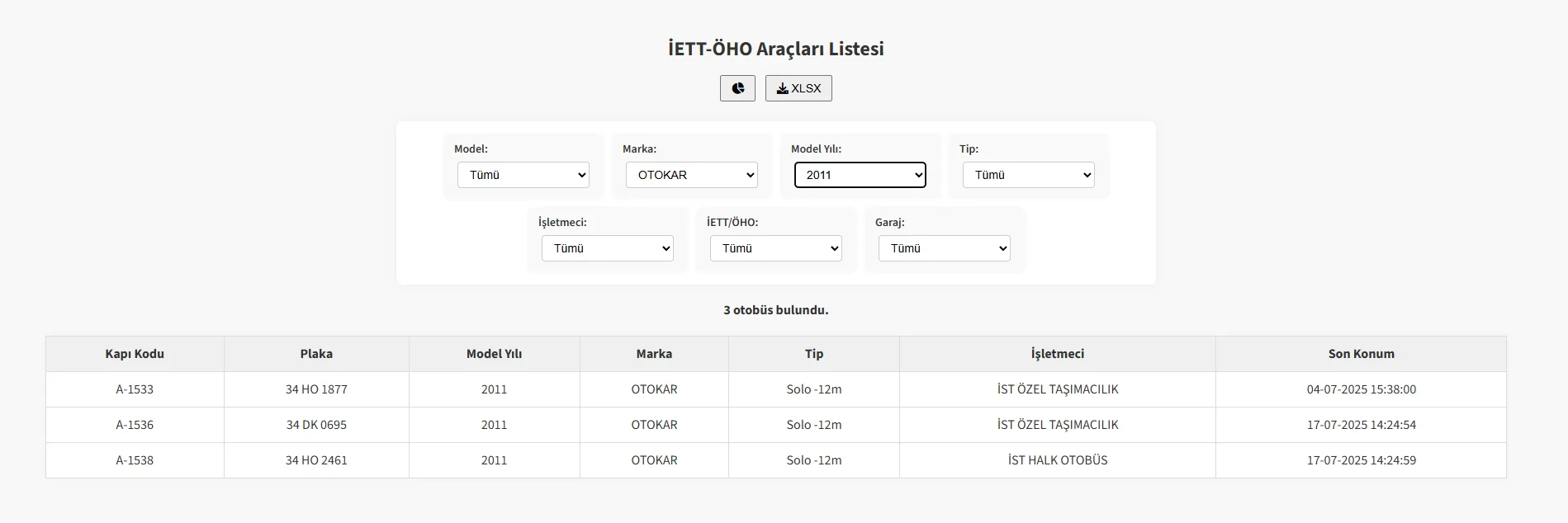Download the list as XLSX
Screen dimensions: 1568x523
798,88
